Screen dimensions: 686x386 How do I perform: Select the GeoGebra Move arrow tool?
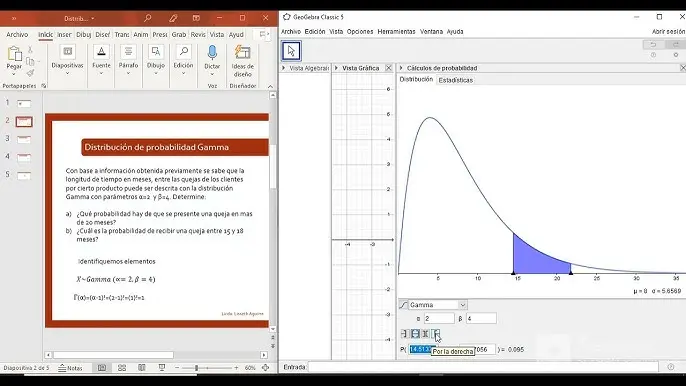(291, 51)
